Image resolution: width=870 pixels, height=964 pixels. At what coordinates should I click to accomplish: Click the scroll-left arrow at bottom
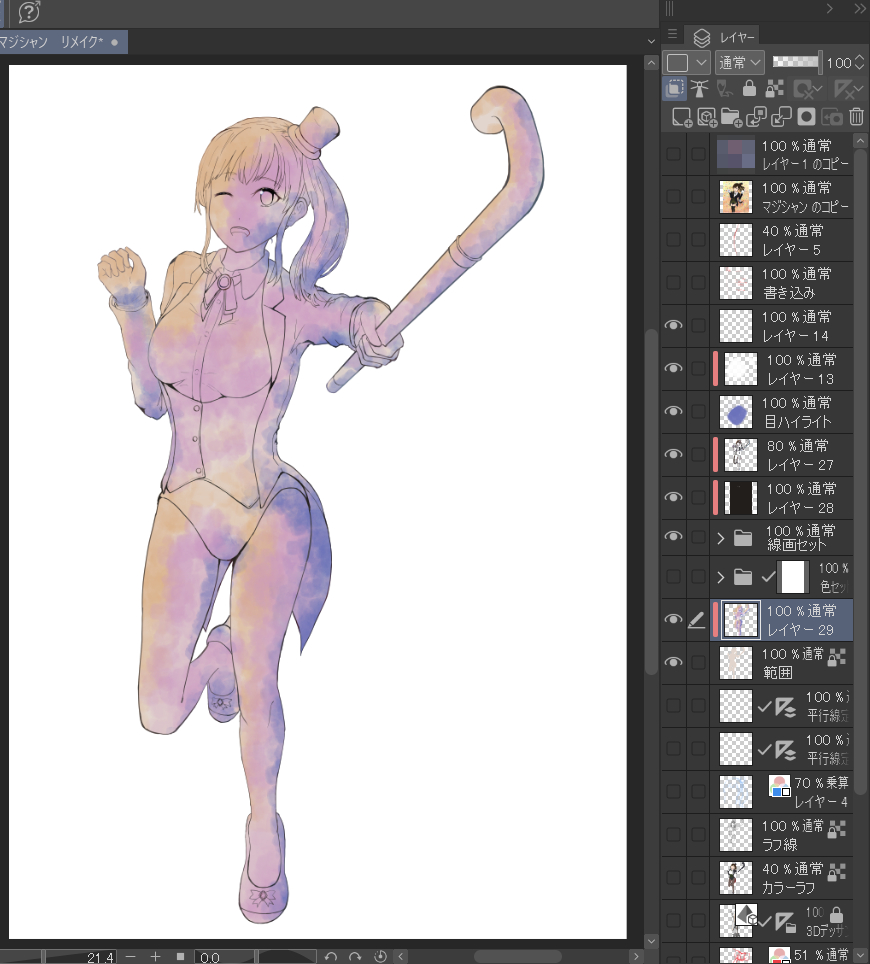coord(400,957)
